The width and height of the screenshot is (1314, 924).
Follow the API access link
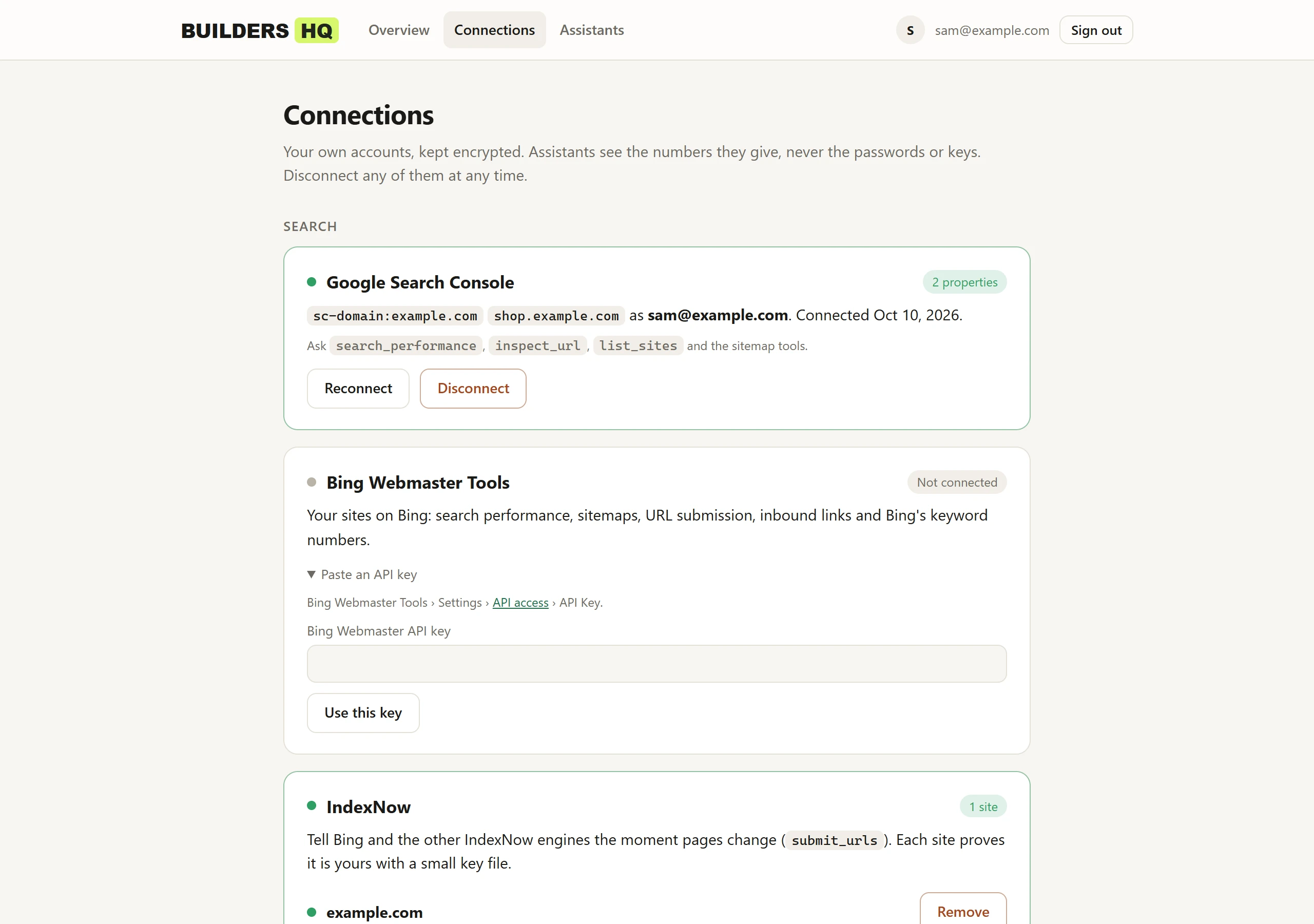point(520,602)
